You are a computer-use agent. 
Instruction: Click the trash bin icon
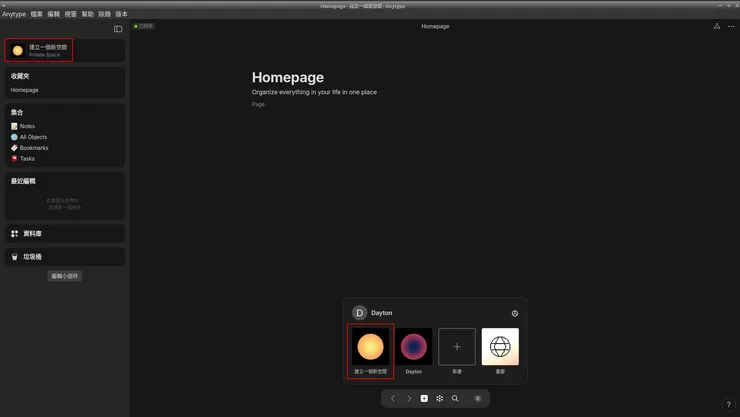[15, 257]
